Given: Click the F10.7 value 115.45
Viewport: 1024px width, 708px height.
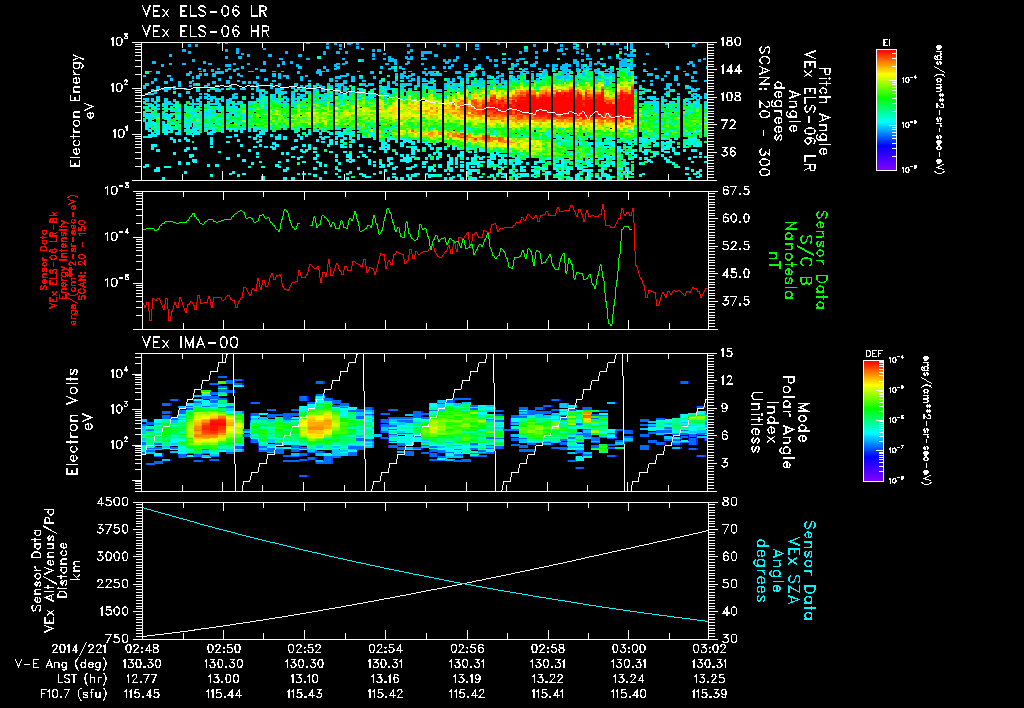Looking at the screenshot, I should (x=142, y=694).
